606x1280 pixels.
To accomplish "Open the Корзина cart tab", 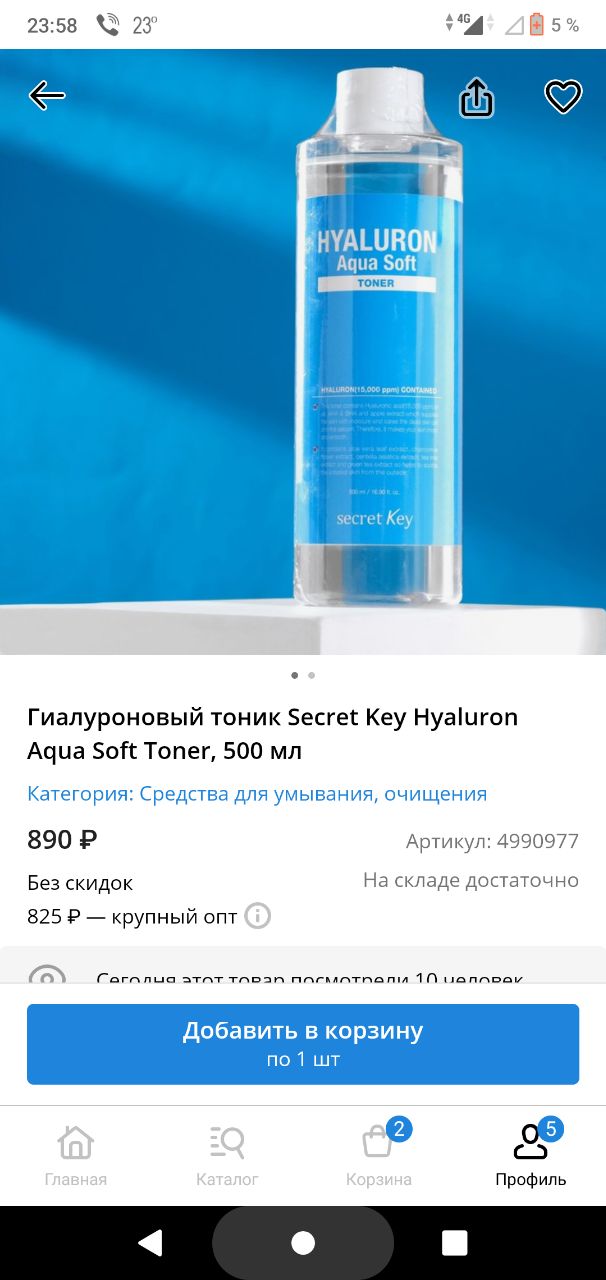I will (x=379, y=1156).
